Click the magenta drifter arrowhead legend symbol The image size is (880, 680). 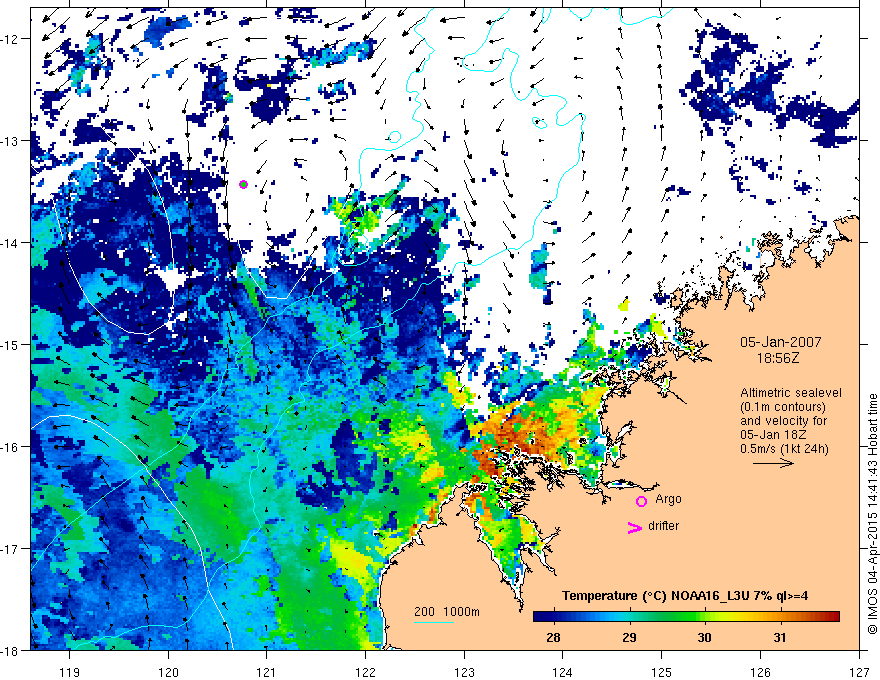pyautogui.click(x=634, y=528)
